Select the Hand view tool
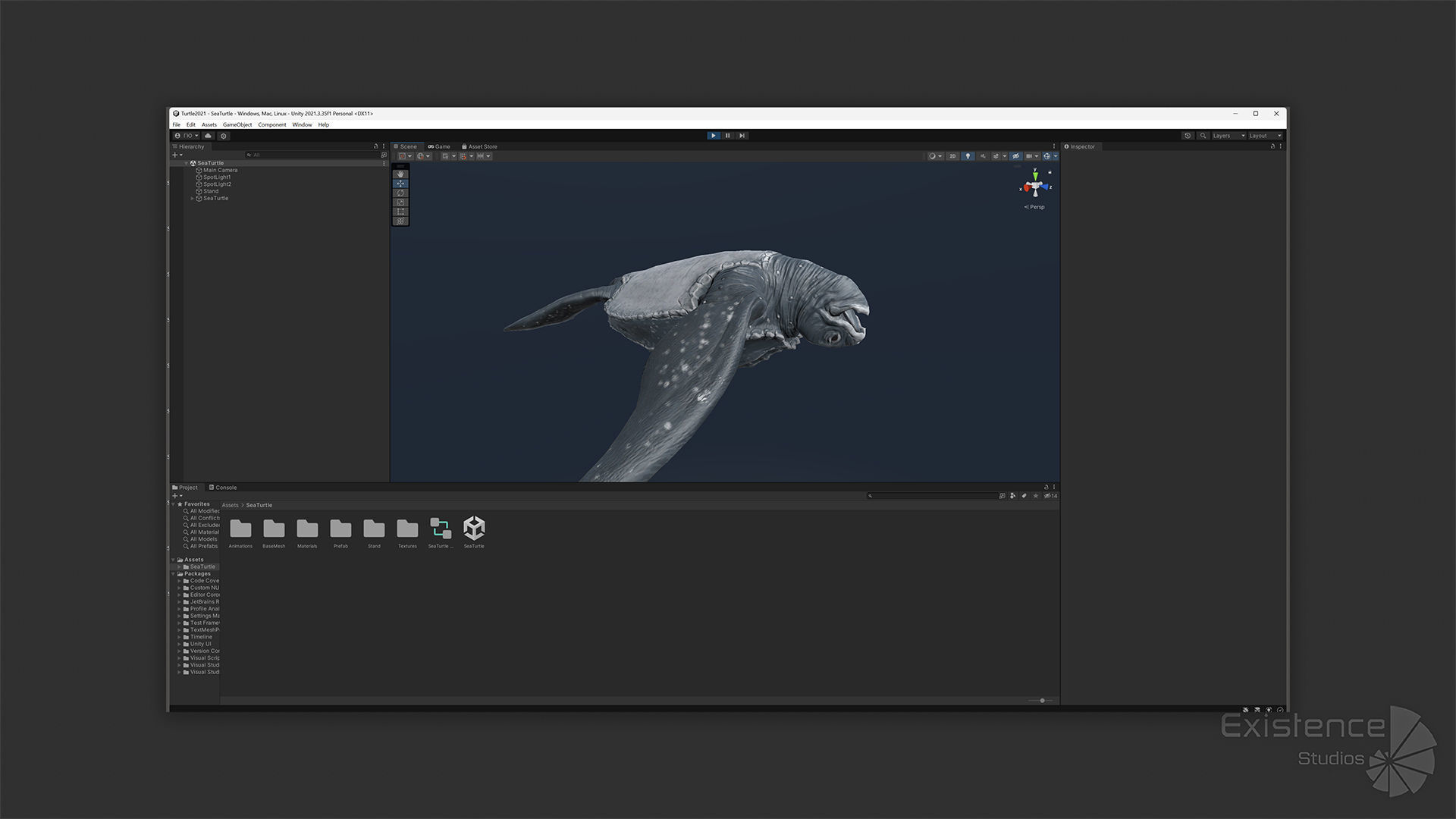This screenshot has width=1456, height=819. pyautogui.click(x=400, y=174)
